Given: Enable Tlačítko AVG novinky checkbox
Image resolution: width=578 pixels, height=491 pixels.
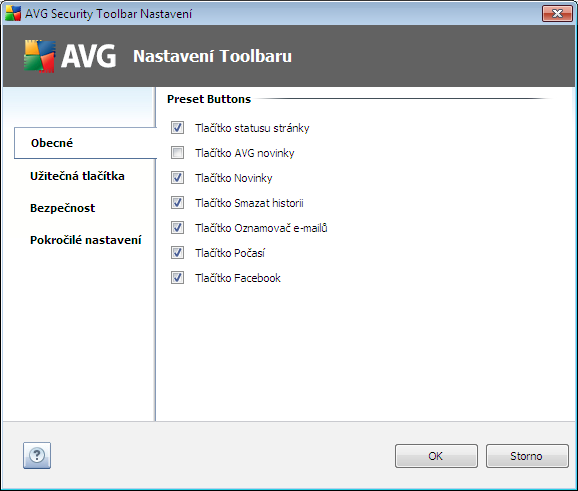Looking at the screenshot, I should 177,153.
